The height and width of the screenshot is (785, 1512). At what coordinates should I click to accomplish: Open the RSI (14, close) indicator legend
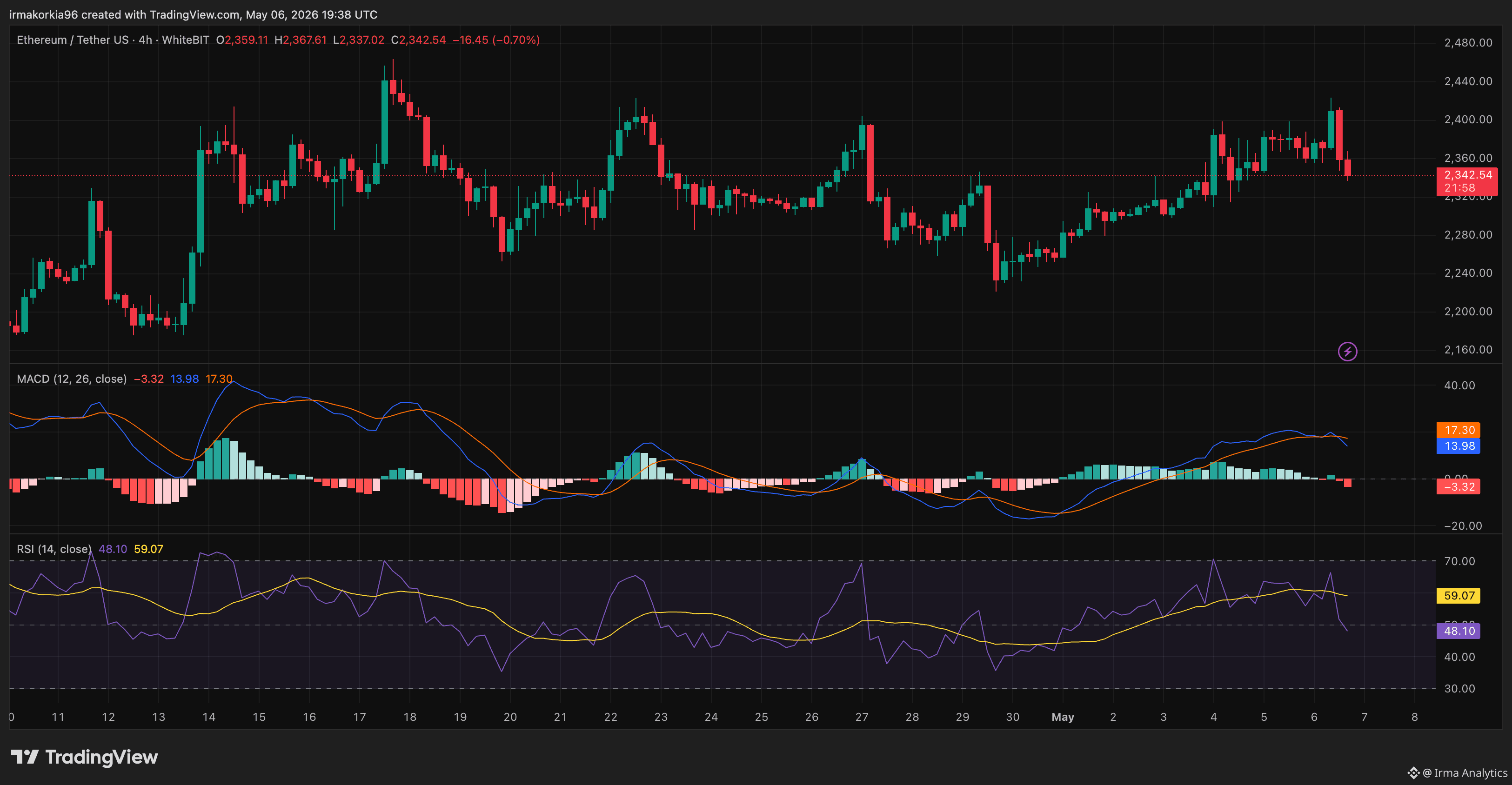pyautogui.click(x=54, y=549)
